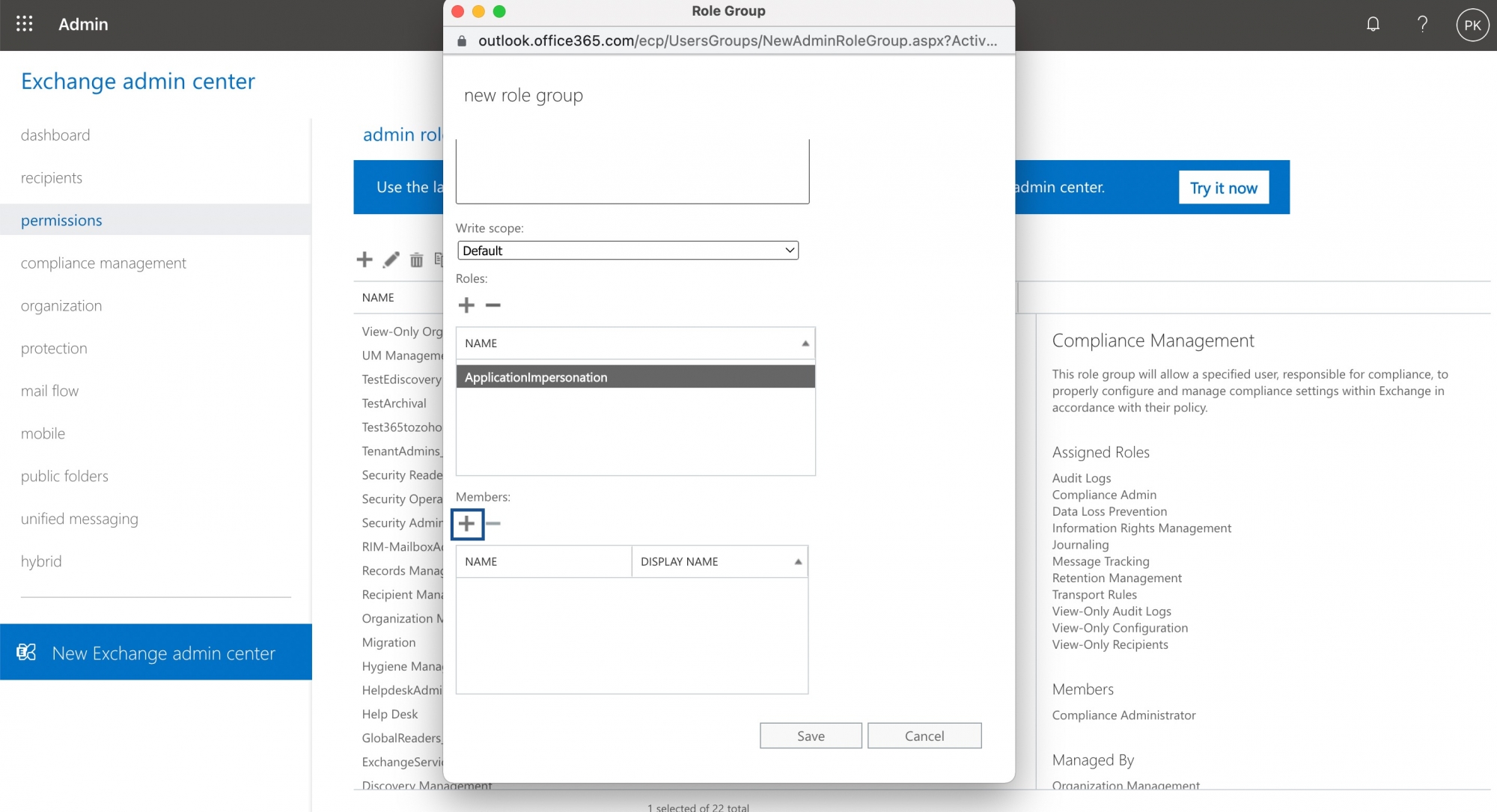Click the Cancel button
The image size is (1497, 812).
[x=924, y=736]
